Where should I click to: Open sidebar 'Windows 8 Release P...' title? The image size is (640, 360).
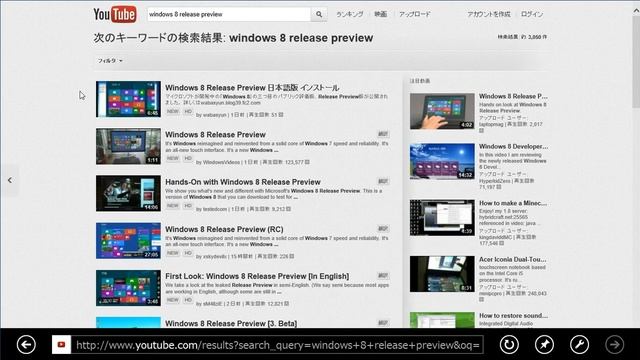[513, 96]
